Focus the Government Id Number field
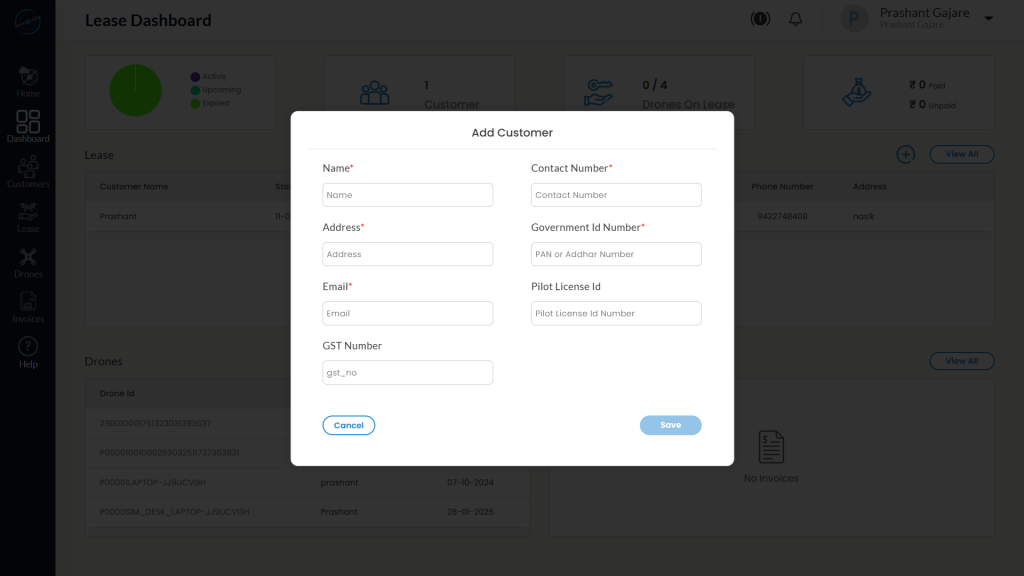 pyautogui.click(x=616, y=254)
